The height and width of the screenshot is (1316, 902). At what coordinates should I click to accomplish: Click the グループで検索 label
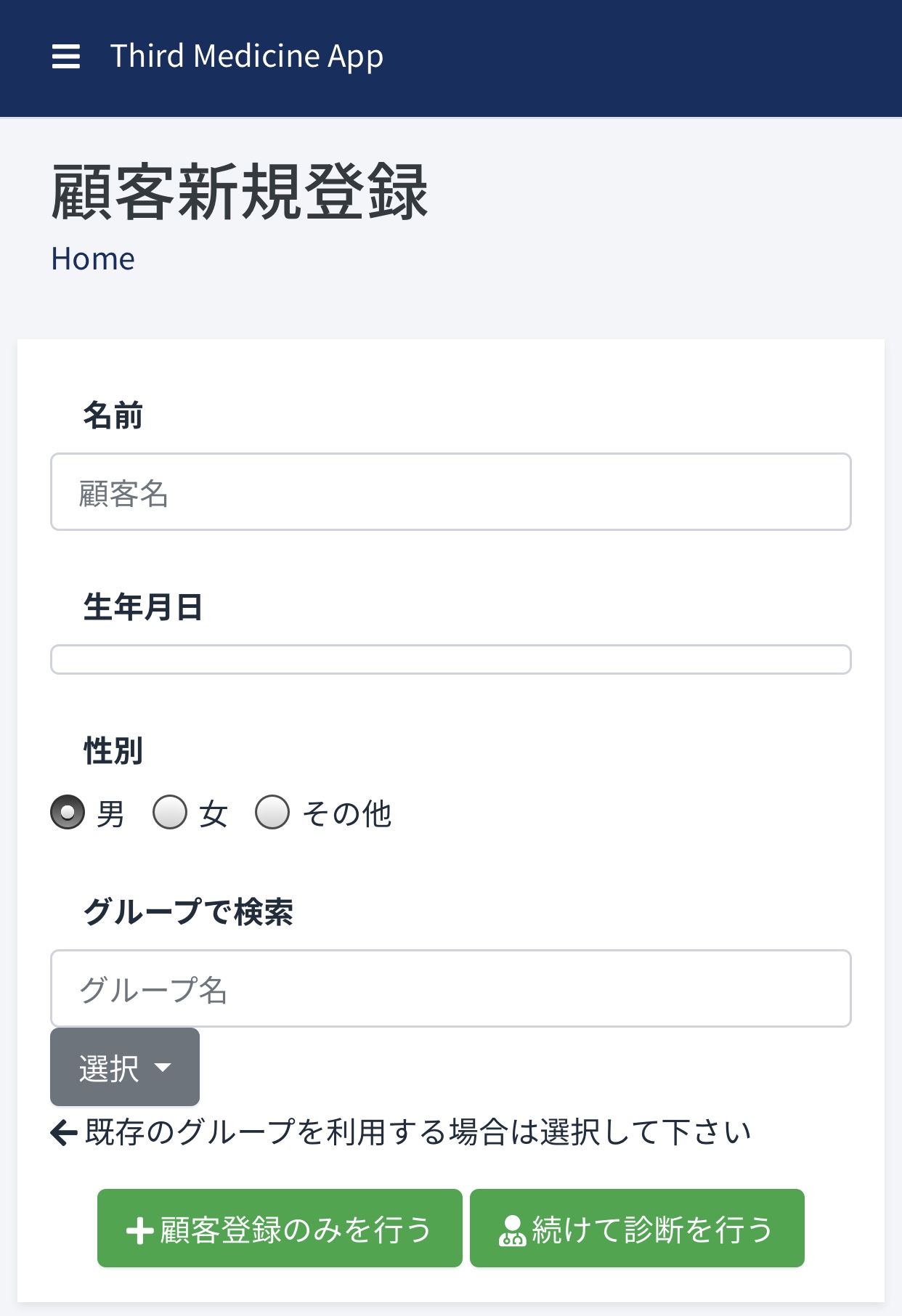coord(188,912)
